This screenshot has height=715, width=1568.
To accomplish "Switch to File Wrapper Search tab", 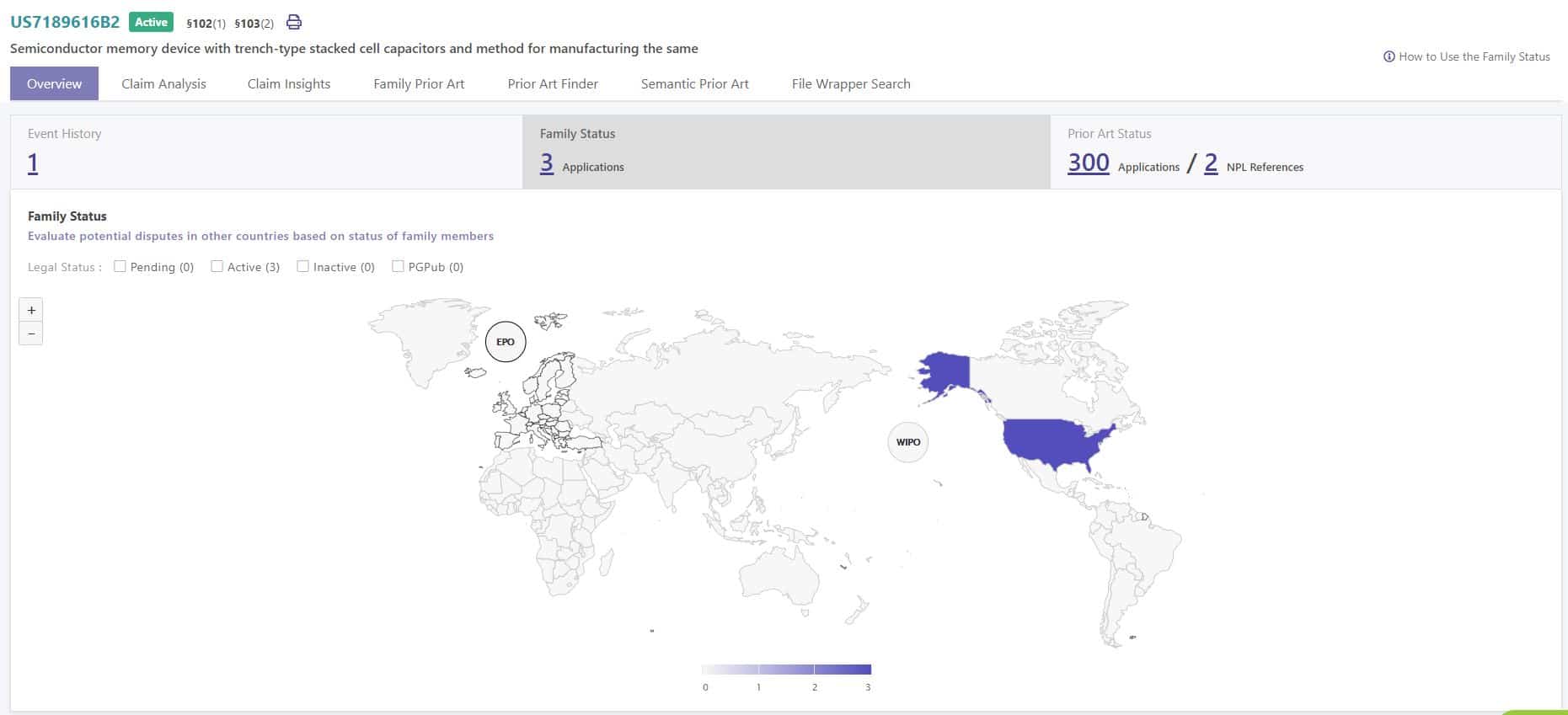I will [x=851, y=83].
